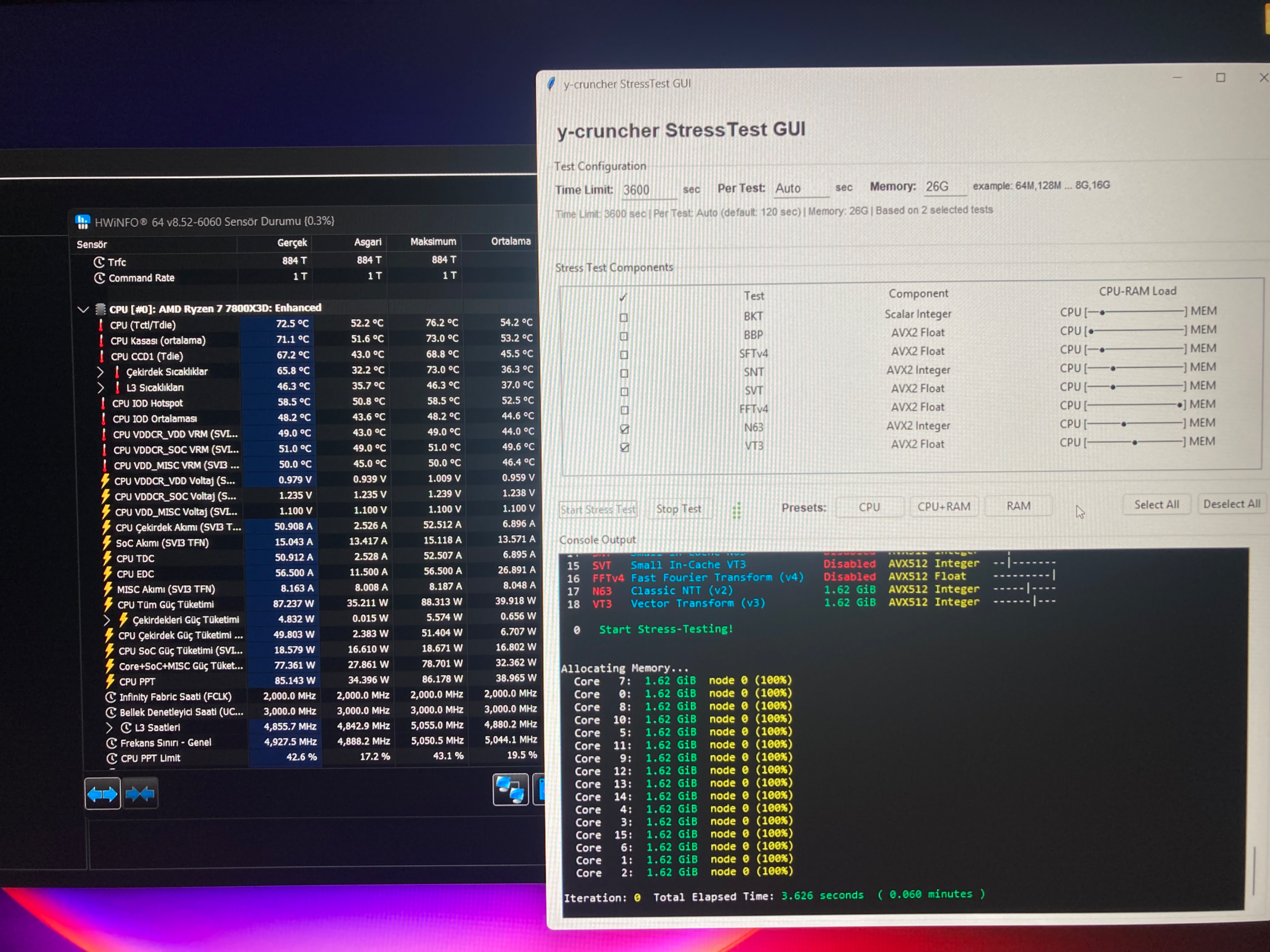Image resolution: width=1270 pixels, height=952 pixels.
Task: Click the lightning icon of MISC Akımı
Action: click(x=108, y=589)
